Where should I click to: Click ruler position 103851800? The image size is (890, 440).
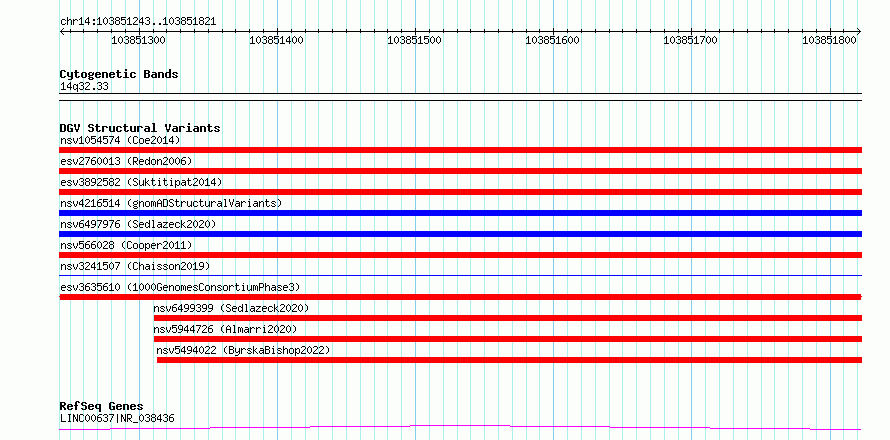click(x=830, y=40)
